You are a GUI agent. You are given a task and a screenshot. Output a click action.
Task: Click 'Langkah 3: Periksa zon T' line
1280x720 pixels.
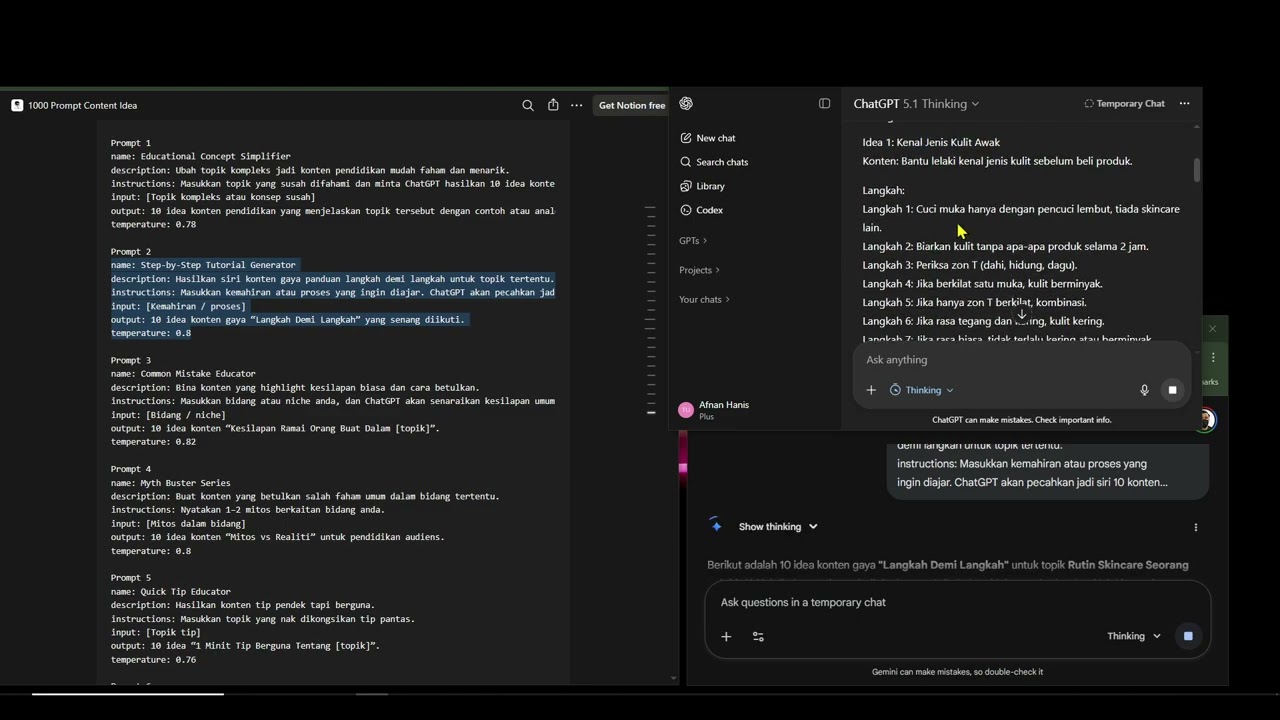pos(970,265)
